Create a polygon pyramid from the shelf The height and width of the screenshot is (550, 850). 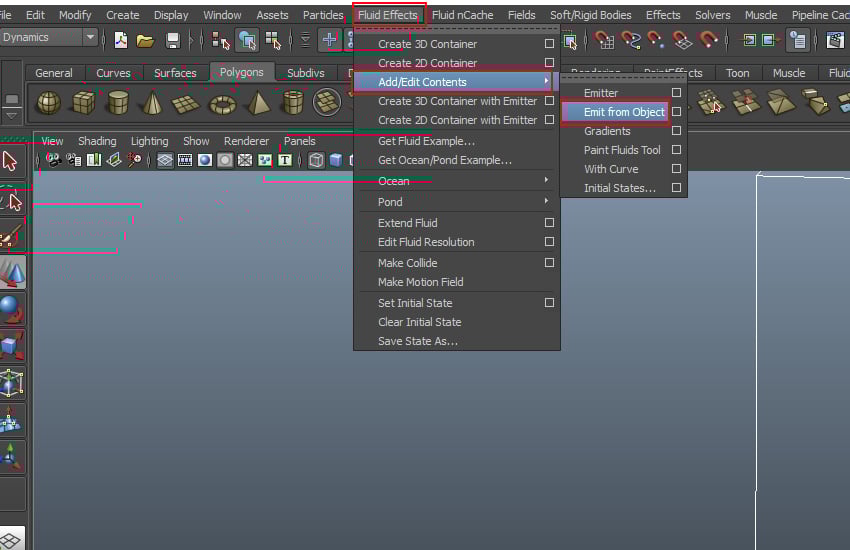[x=258, y=102]
